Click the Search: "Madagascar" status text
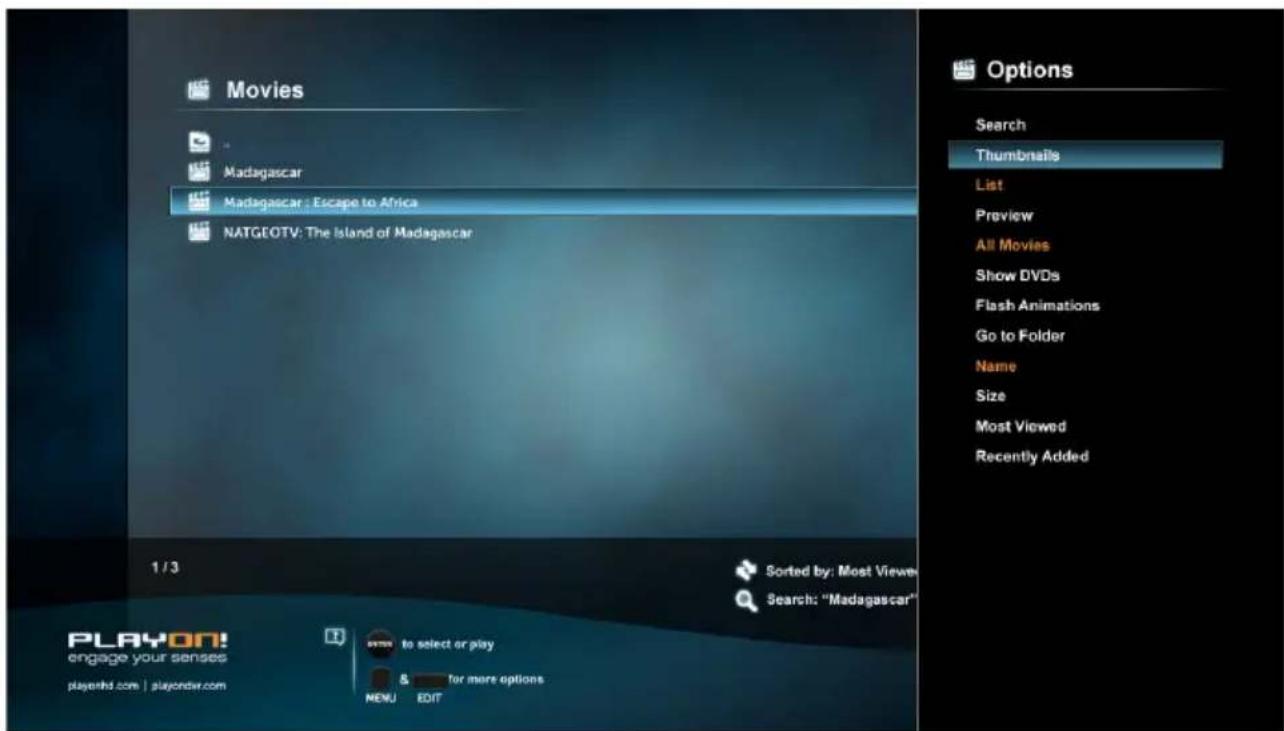Viewport: 1284px width, 731px height. (x=842, y=600)
